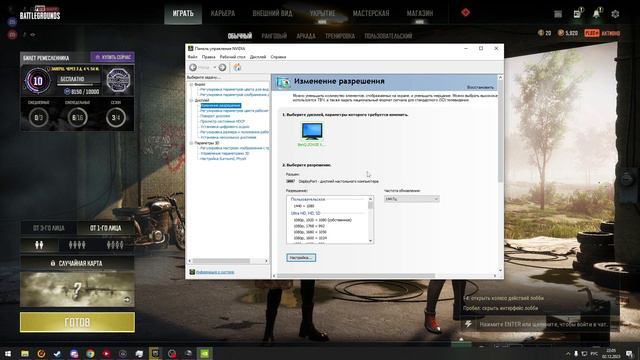640x360 pixels.
Task: Select 1080p, 1600 × 1024 resolution
Action: (x=310, y=238)
